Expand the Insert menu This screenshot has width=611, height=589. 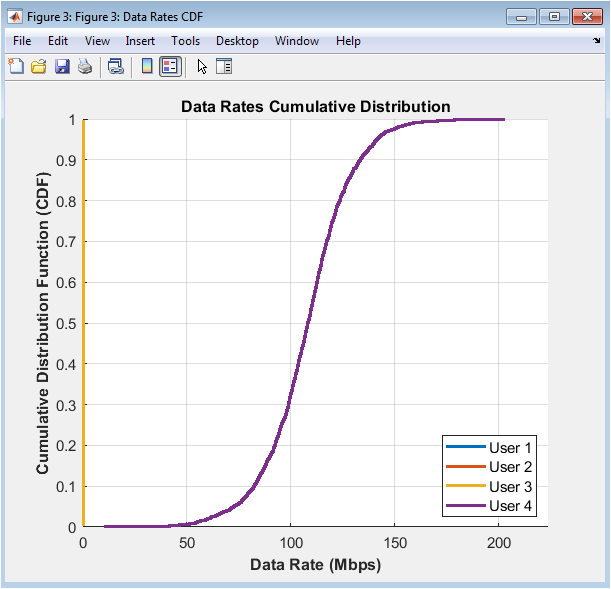[140, 41]
